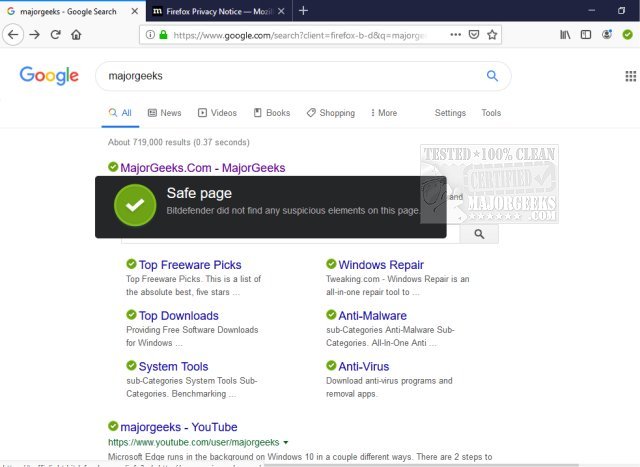Open the Firefox Library icon
This screenshot has height=467, width=640.
[565, 35]
